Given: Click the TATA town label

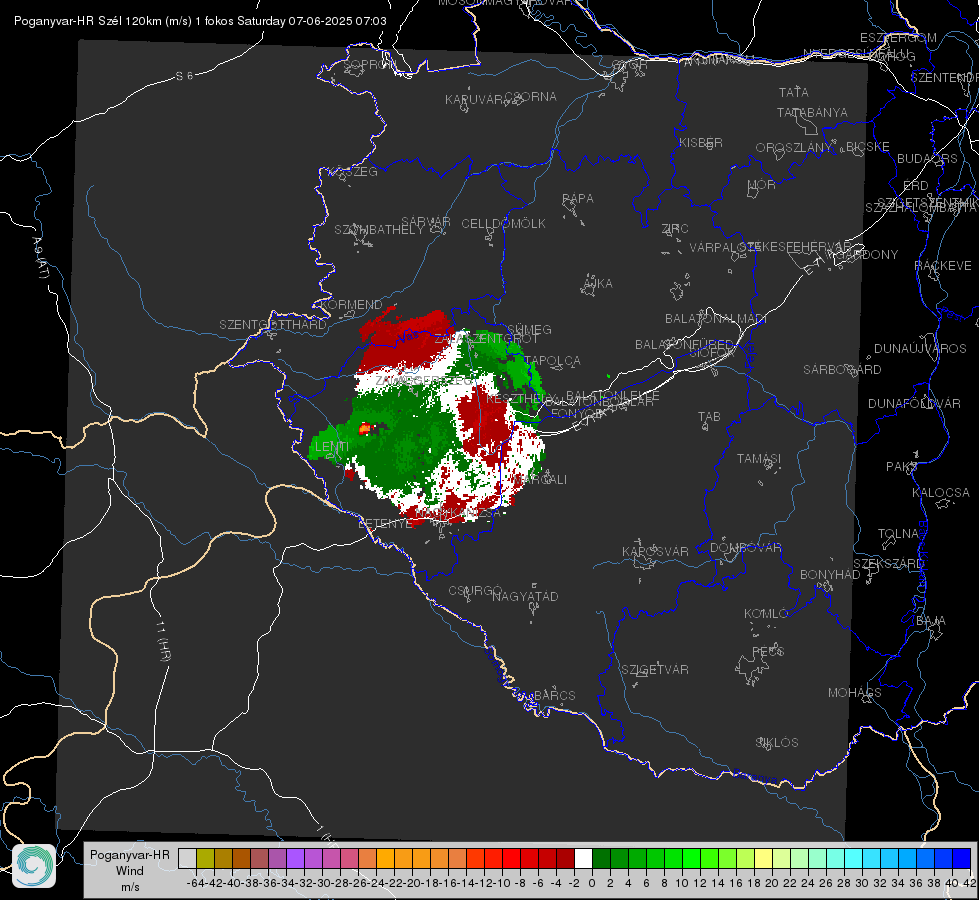Looking at the screenshot, I should [794, 92].
